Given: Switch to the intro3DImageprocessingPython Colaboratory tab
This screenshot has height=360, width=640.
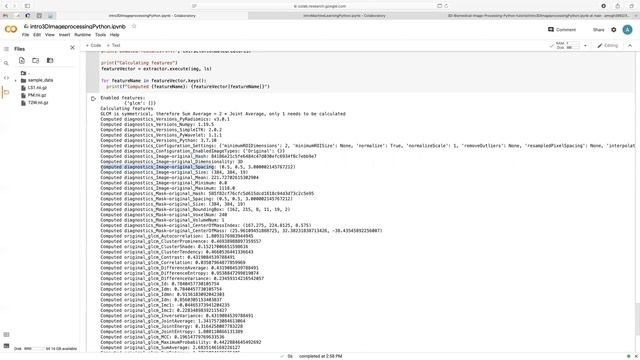Looking at the screenshot, I should 152,16.
